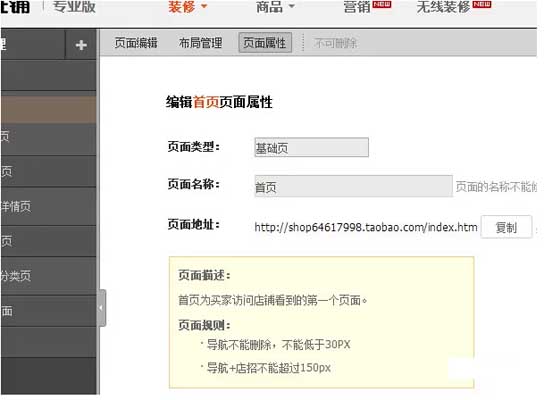The width and height of the screenshot is (544, 400).
Task: Open the 商品 dropdown menu
Action: tap(275, 7)
